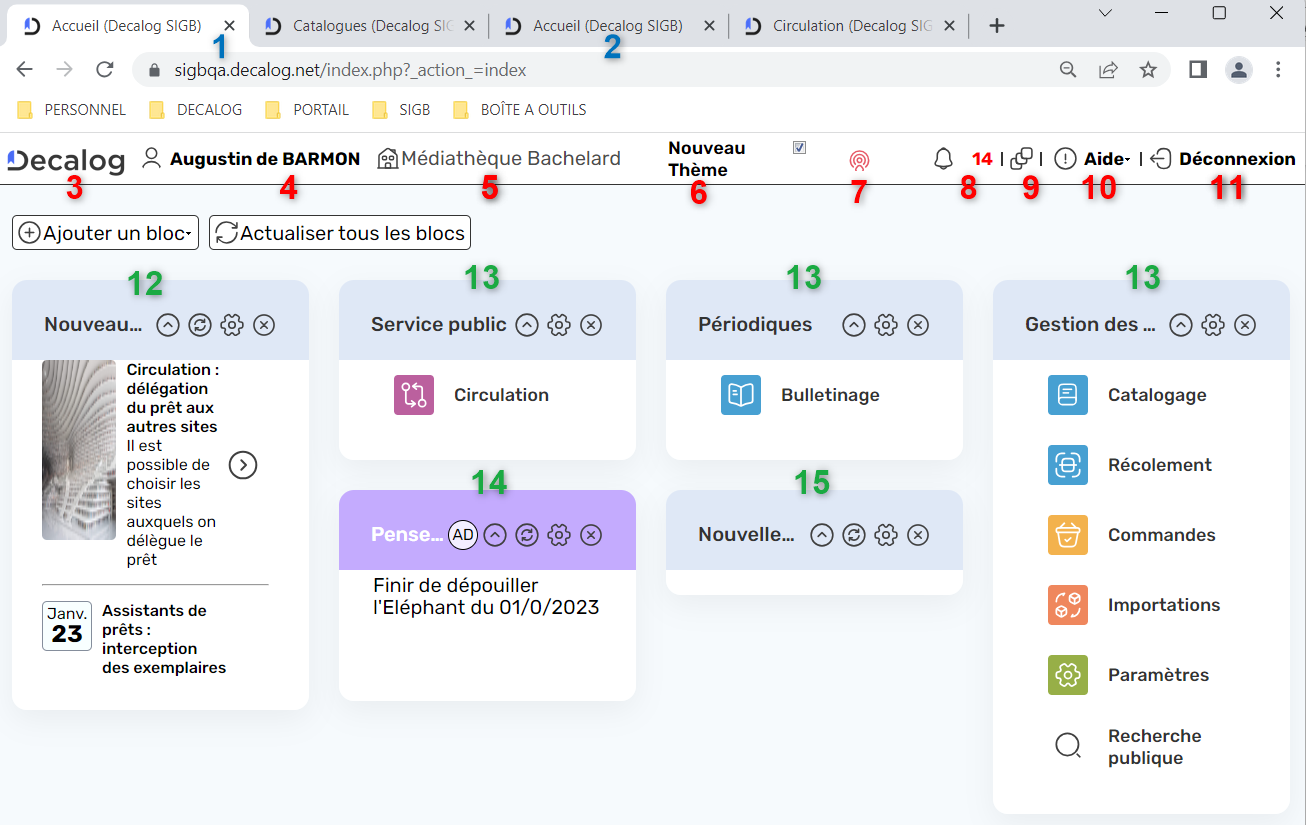The width and height of the screenshot is (1306, 825).
Task: Click the AD badge in the Pense... header
Action: 463,535
